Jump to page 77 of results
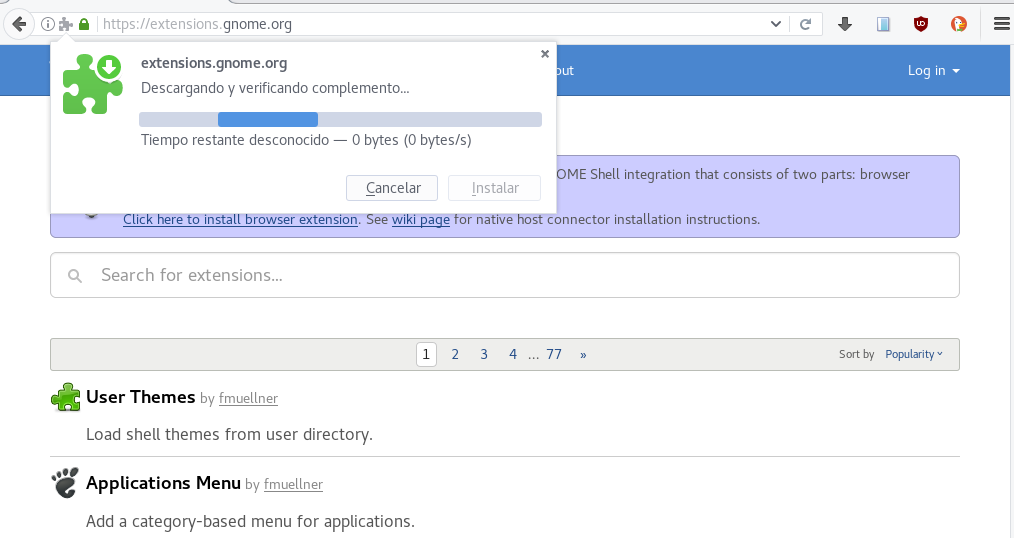This screenshot has width=1014, height=538. click(554, 354)
